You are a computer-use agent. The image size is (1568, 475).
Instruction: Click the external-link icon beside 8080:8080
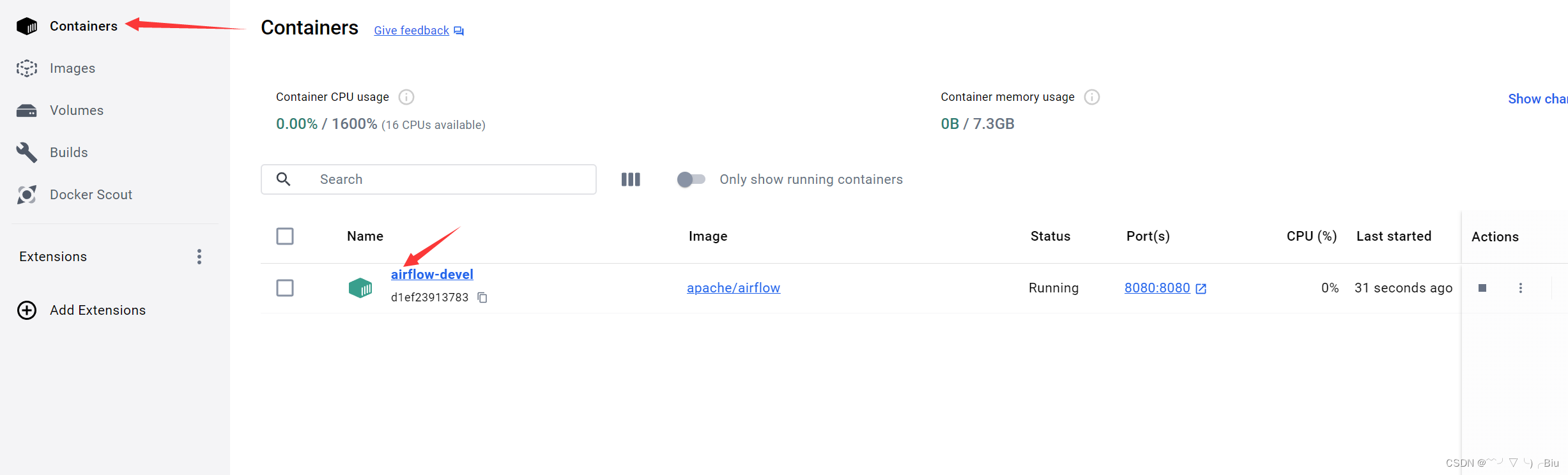point(1201,289)
